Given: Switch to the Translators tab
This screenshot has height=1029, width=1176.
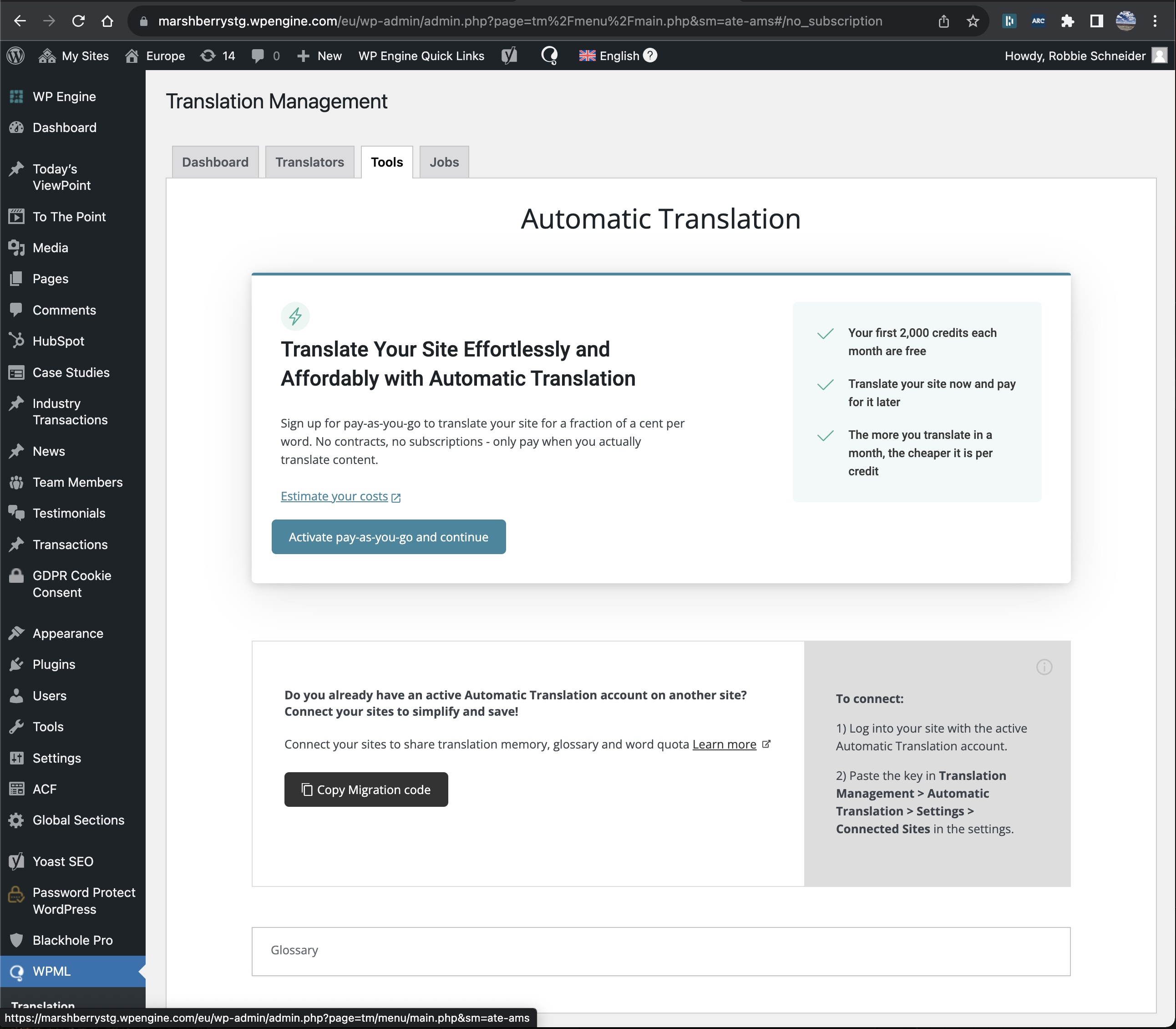Looking at the screenshot, I should 310,162.
